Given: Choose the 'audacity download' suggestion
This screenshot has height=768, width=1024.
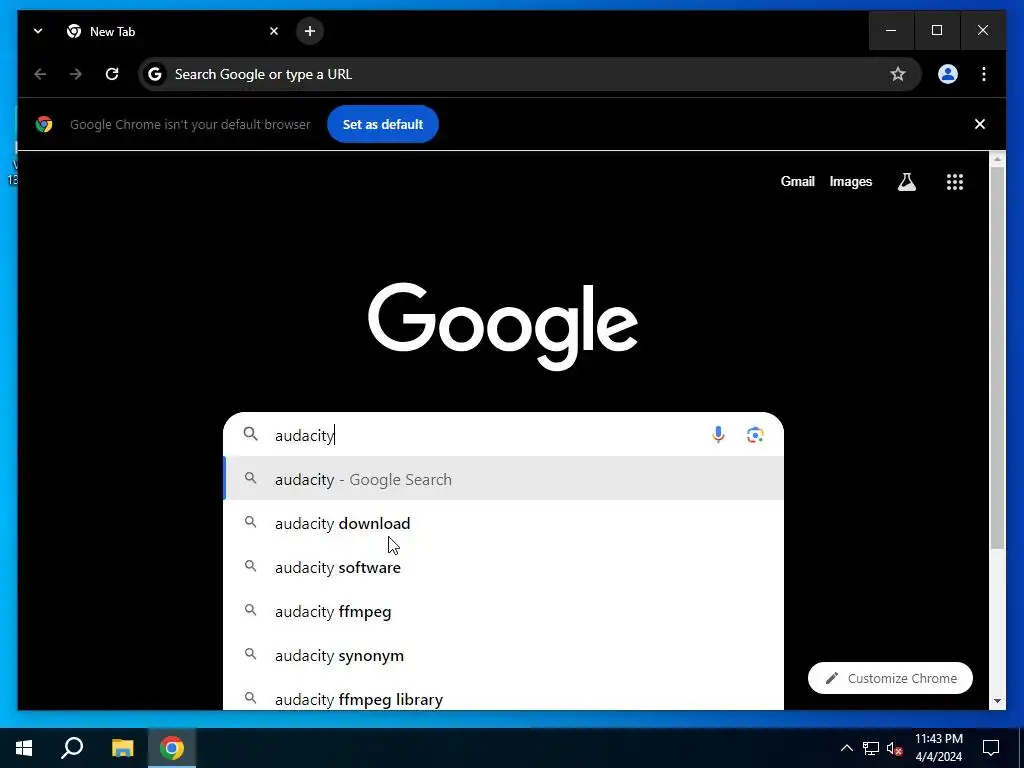Looking at the screenshot, I should (504, 523).
